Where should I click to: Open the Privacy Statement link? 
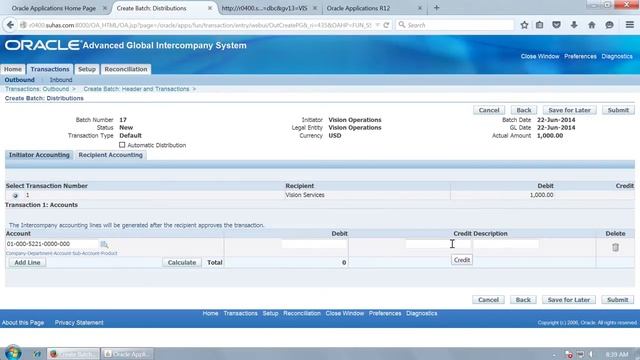(79, 323)
